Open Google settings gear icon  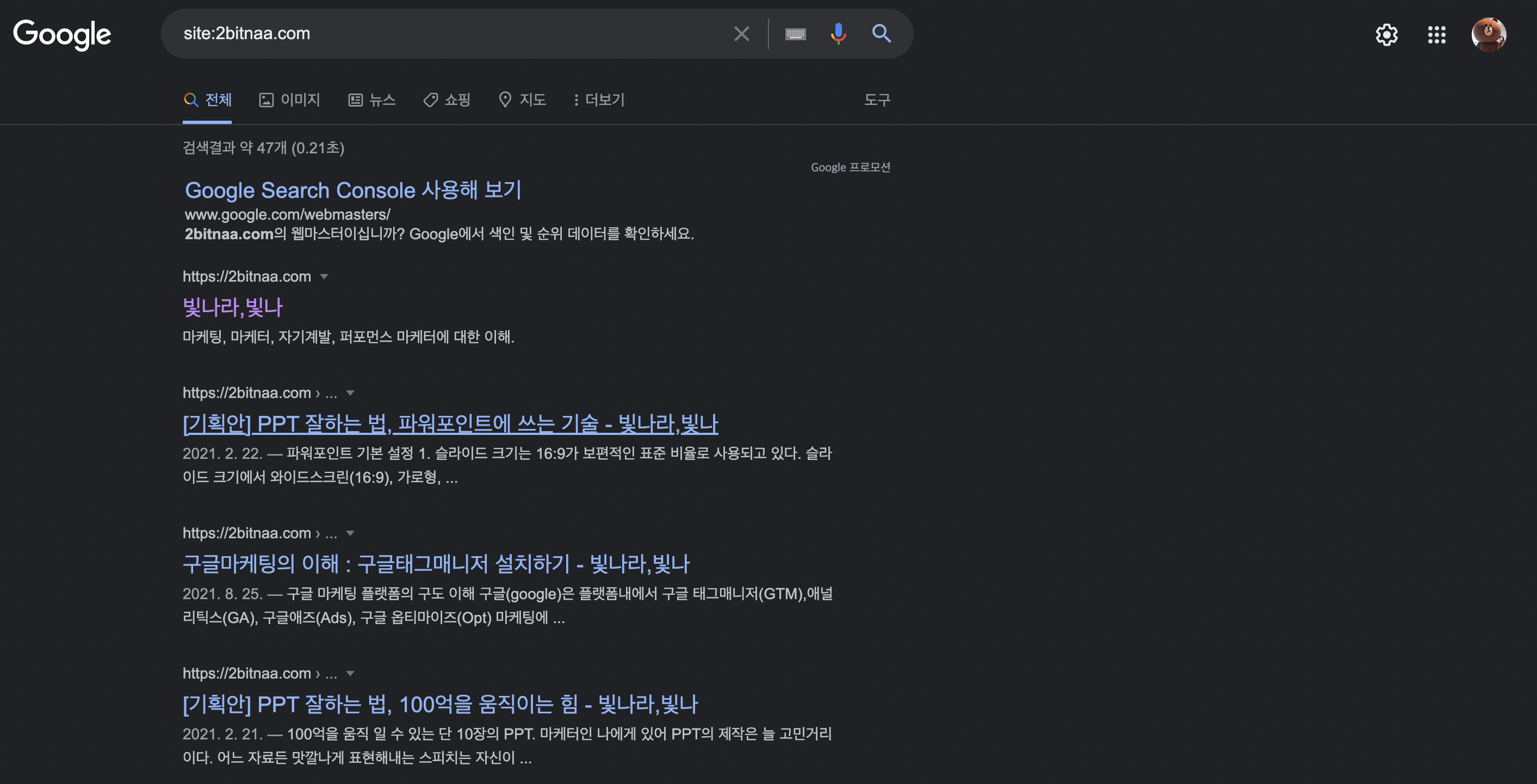[x=1387, y=35]
